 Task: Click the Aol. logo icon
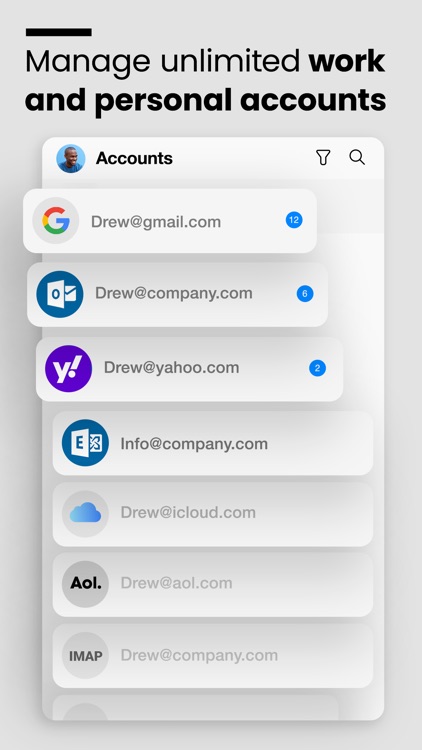click(85, 584)
